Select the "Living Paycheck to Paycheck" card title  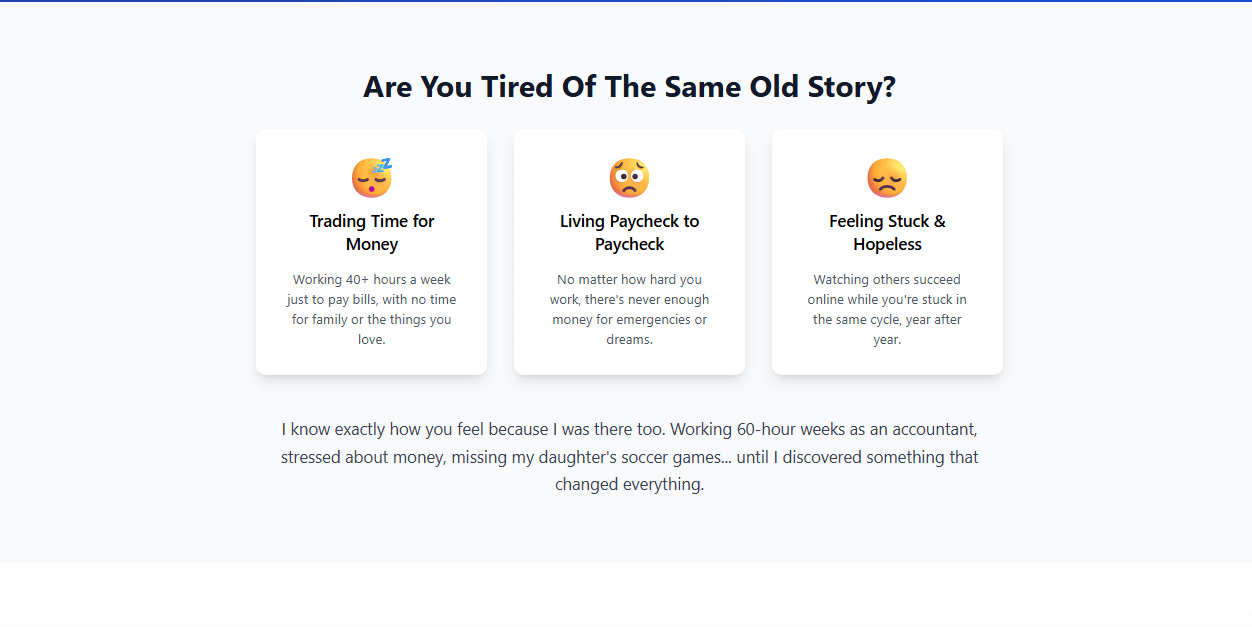(x=629, y=232)
